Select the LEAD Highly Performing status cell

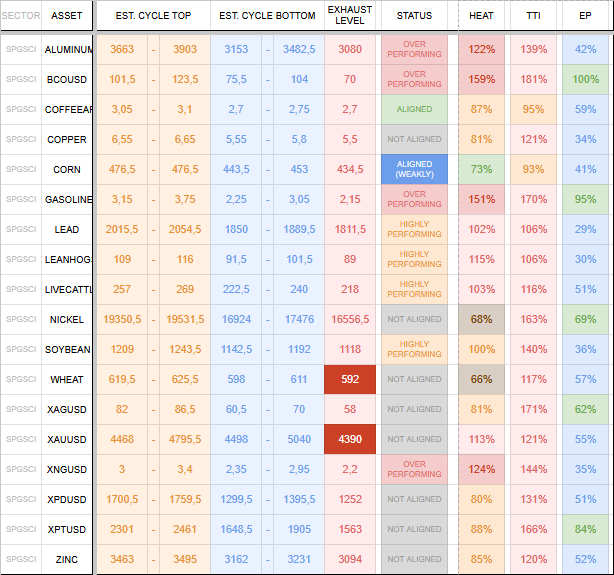click(x=414, y=229)
